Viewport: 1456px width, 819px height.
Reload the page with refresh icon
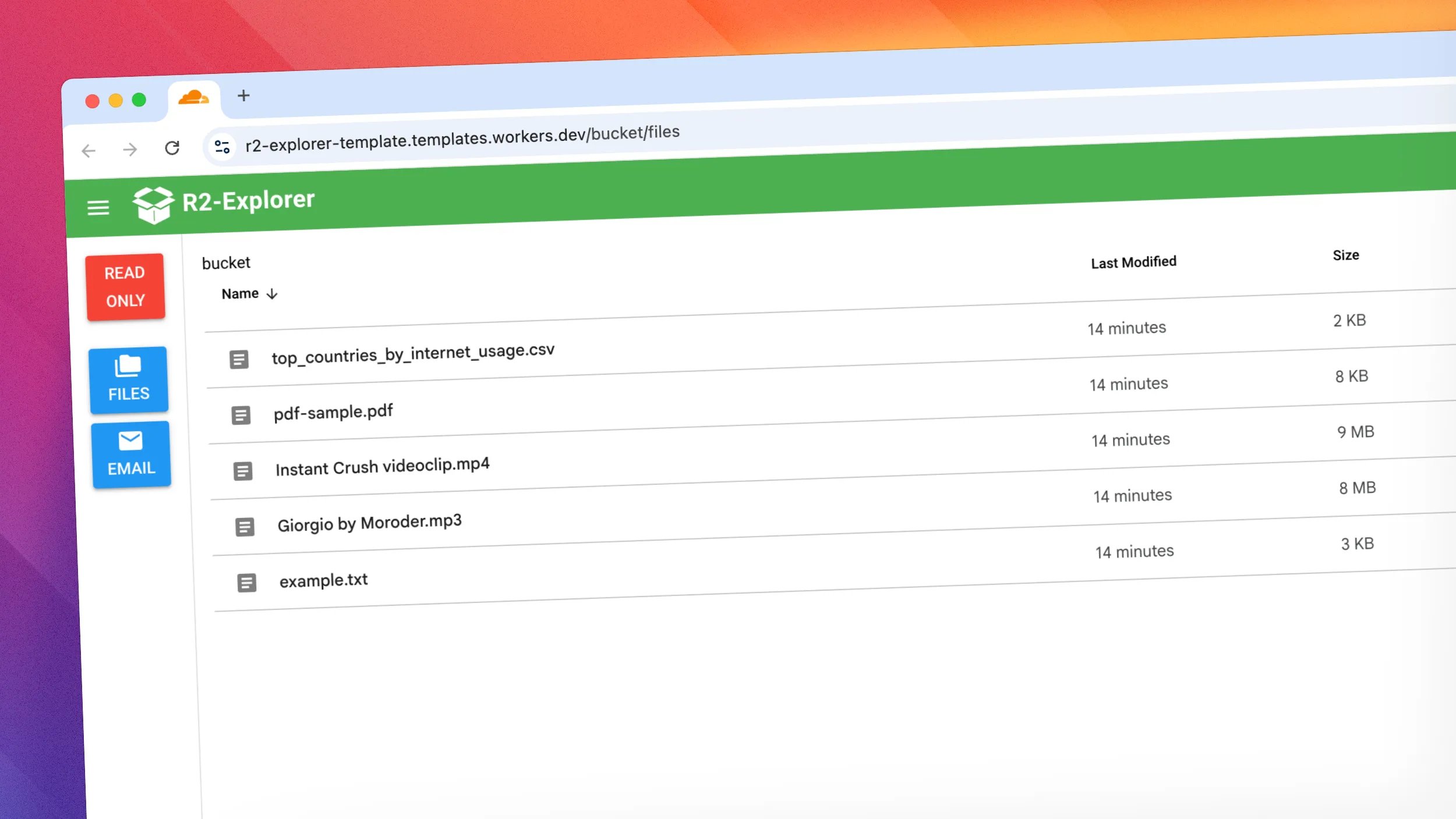click(x=172, y=148)
